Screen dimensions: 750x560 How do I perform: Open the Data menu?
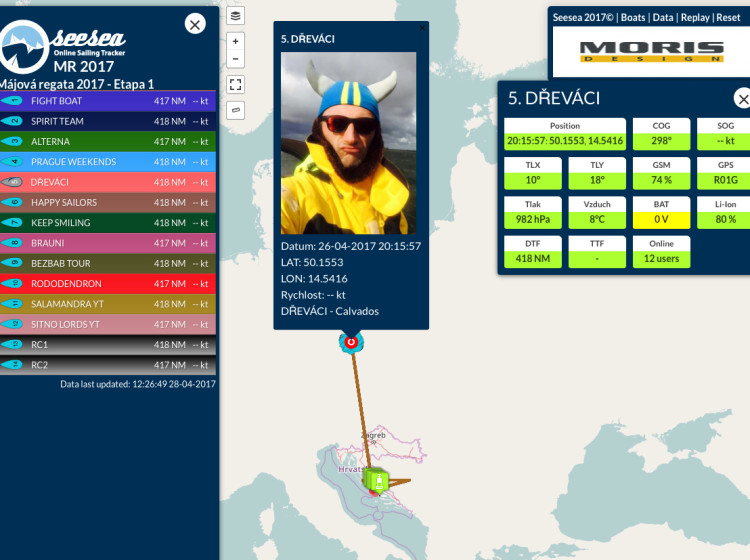point(662,18)
